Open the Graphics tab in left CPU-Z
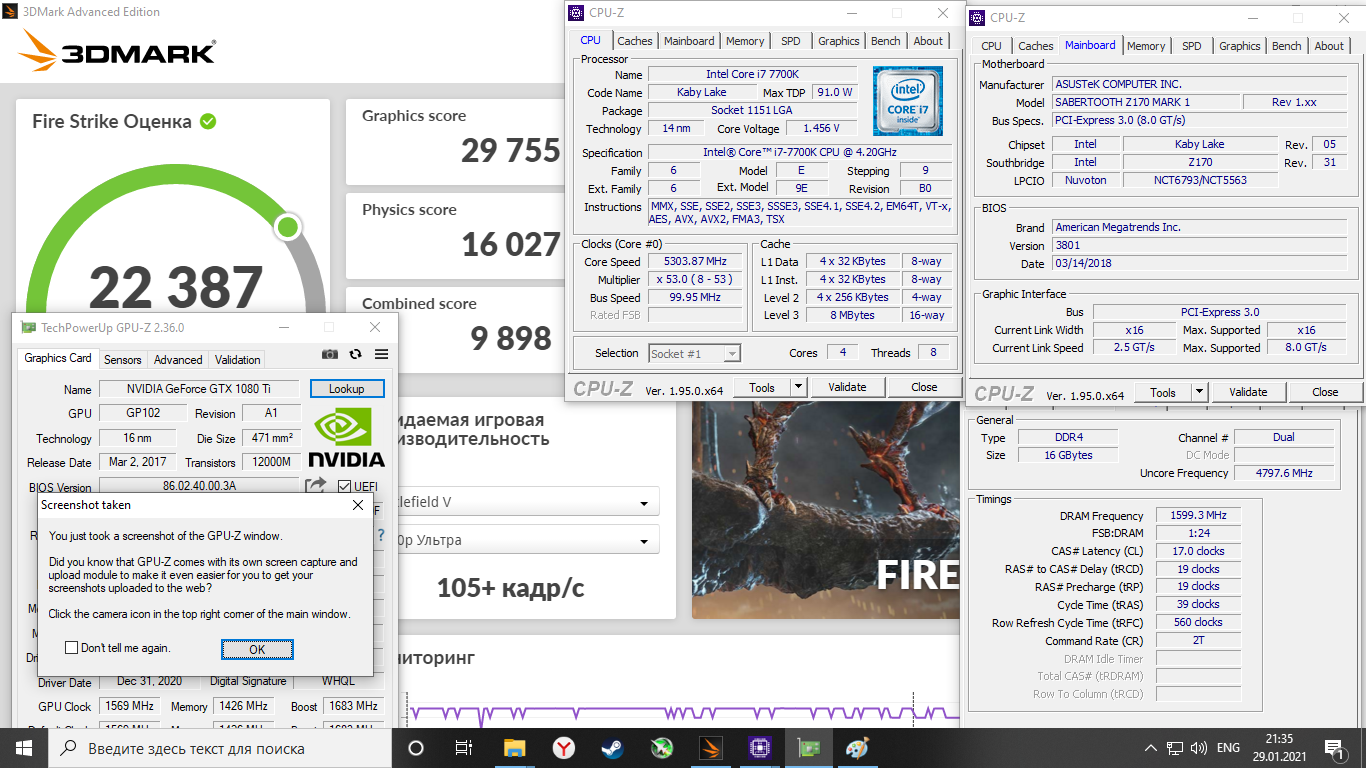Image resolution: width=1366 pixels, height=768 pixels. (839, 41)
